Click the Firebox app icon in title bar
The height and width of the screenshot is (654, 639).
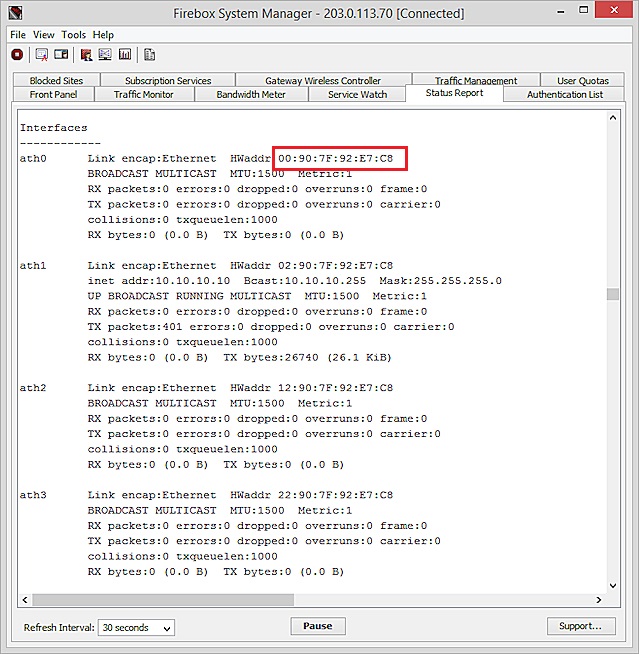(15, 13)
